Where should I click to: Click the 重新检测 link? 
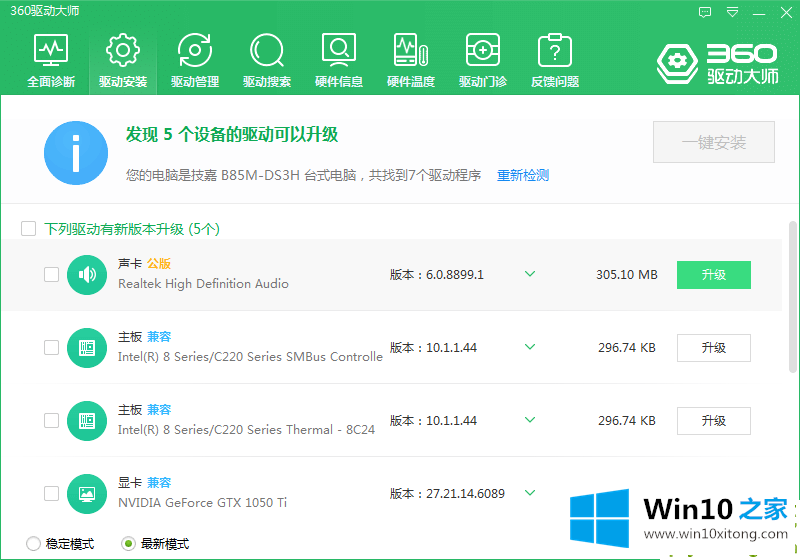pyautogui.click(x=523, y=175)
